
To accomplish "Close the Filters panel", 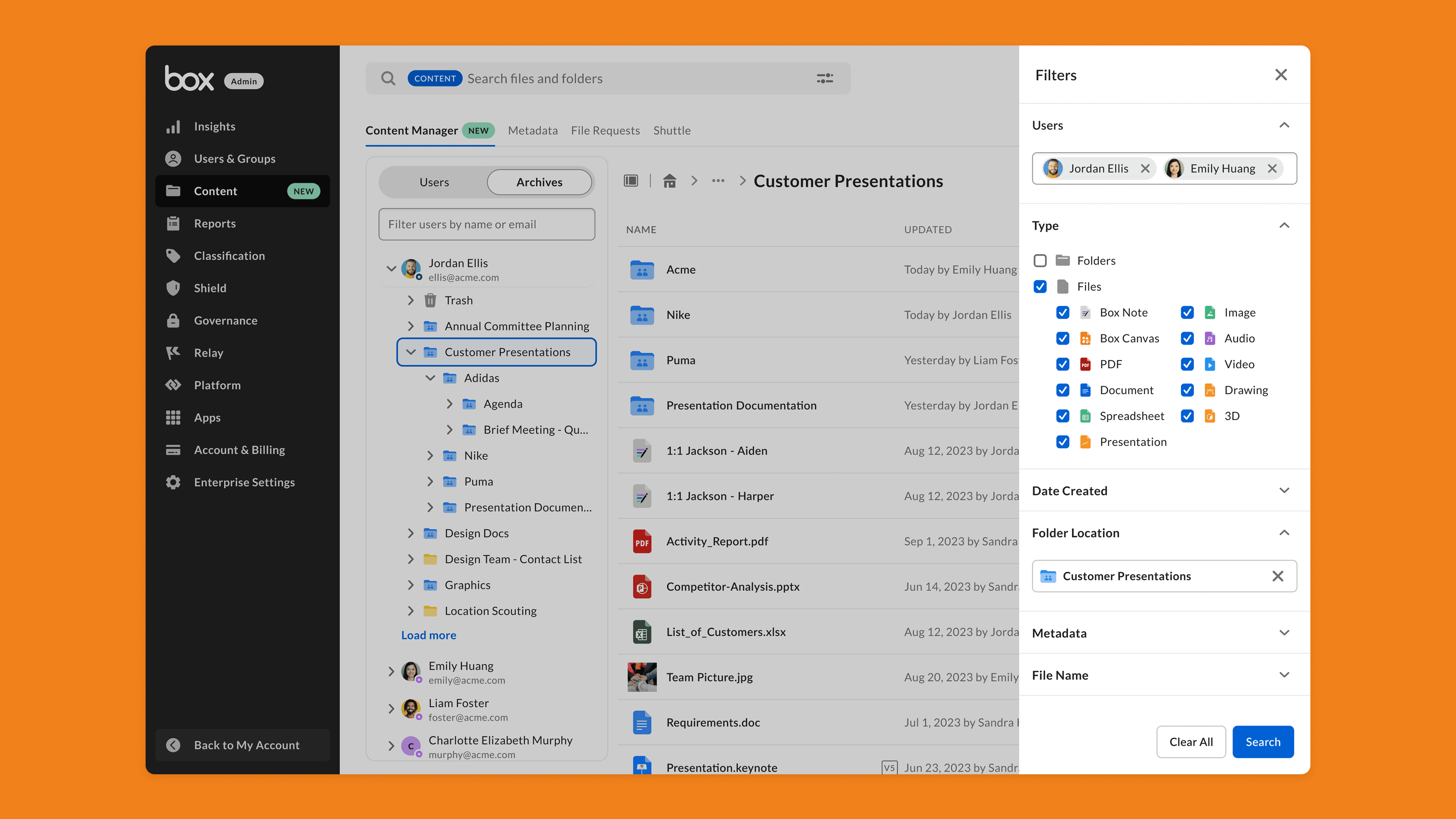I will point(1281,75).
